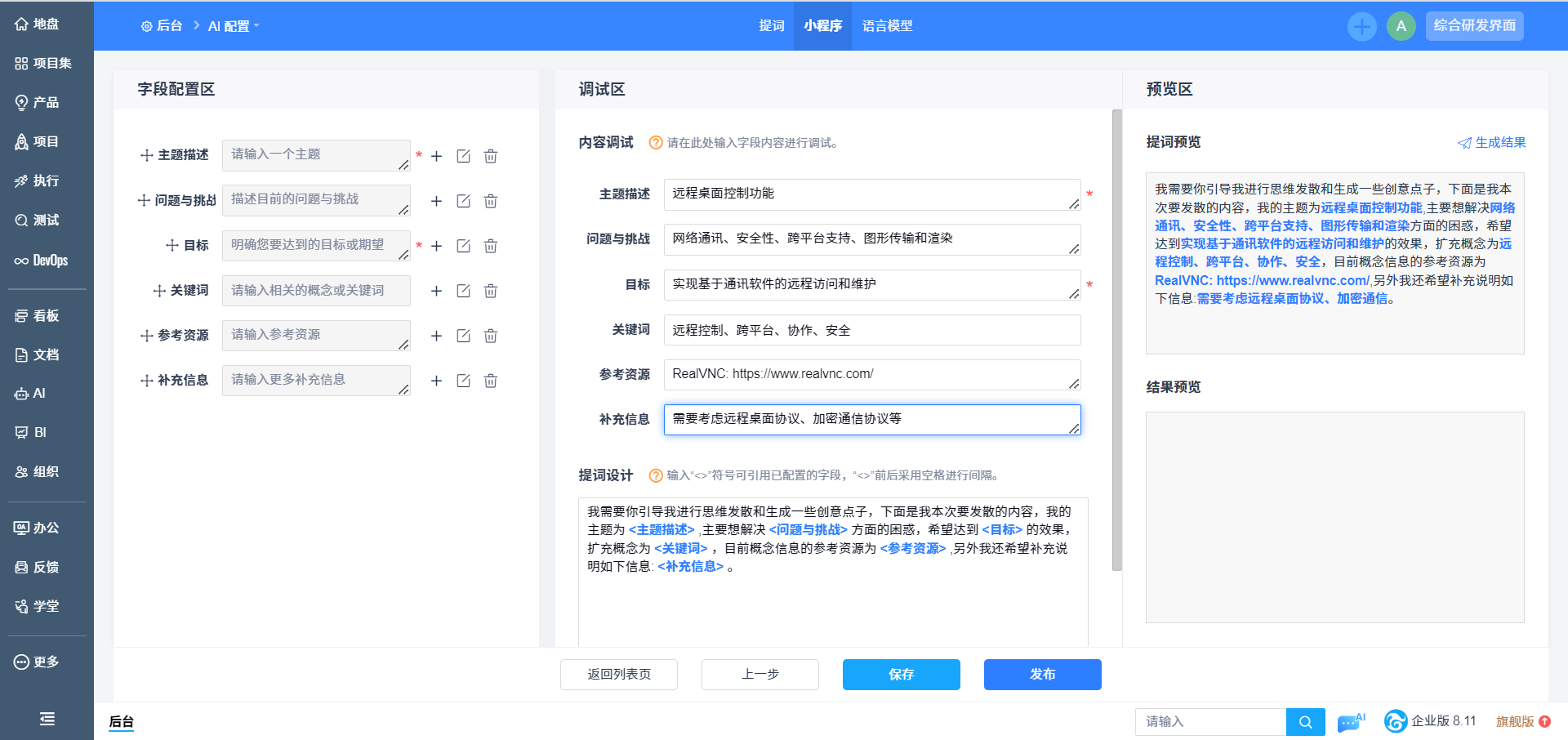Switch to the 提词 tab
The width and height of the screenshot is (1568, 740).
771,26
